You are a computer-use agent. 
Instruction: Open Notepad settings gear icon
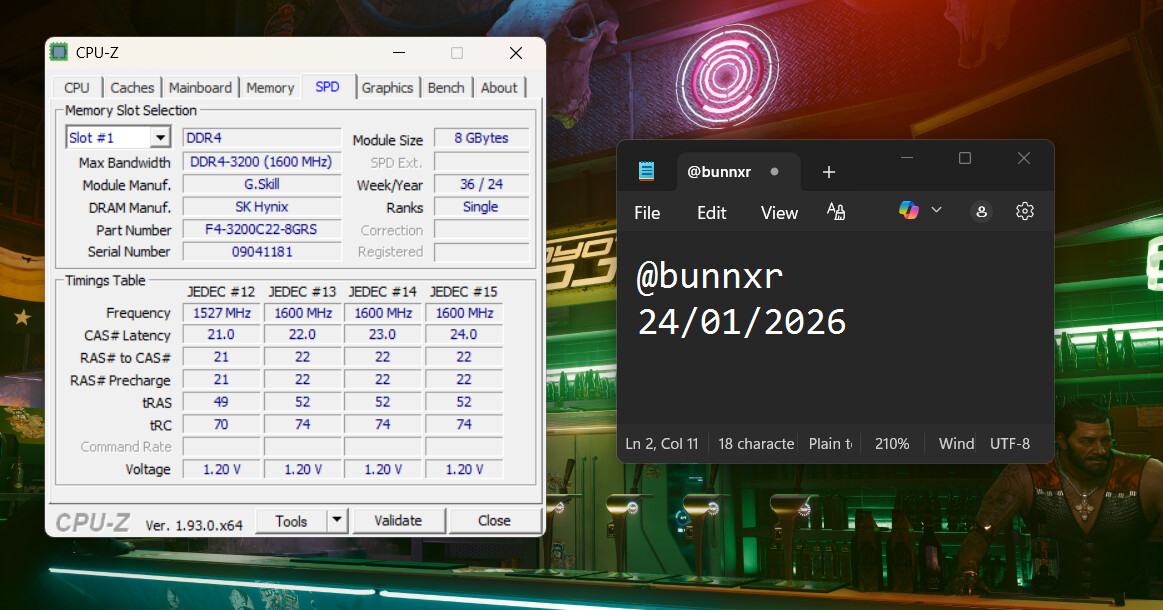tap(1024, 211)
